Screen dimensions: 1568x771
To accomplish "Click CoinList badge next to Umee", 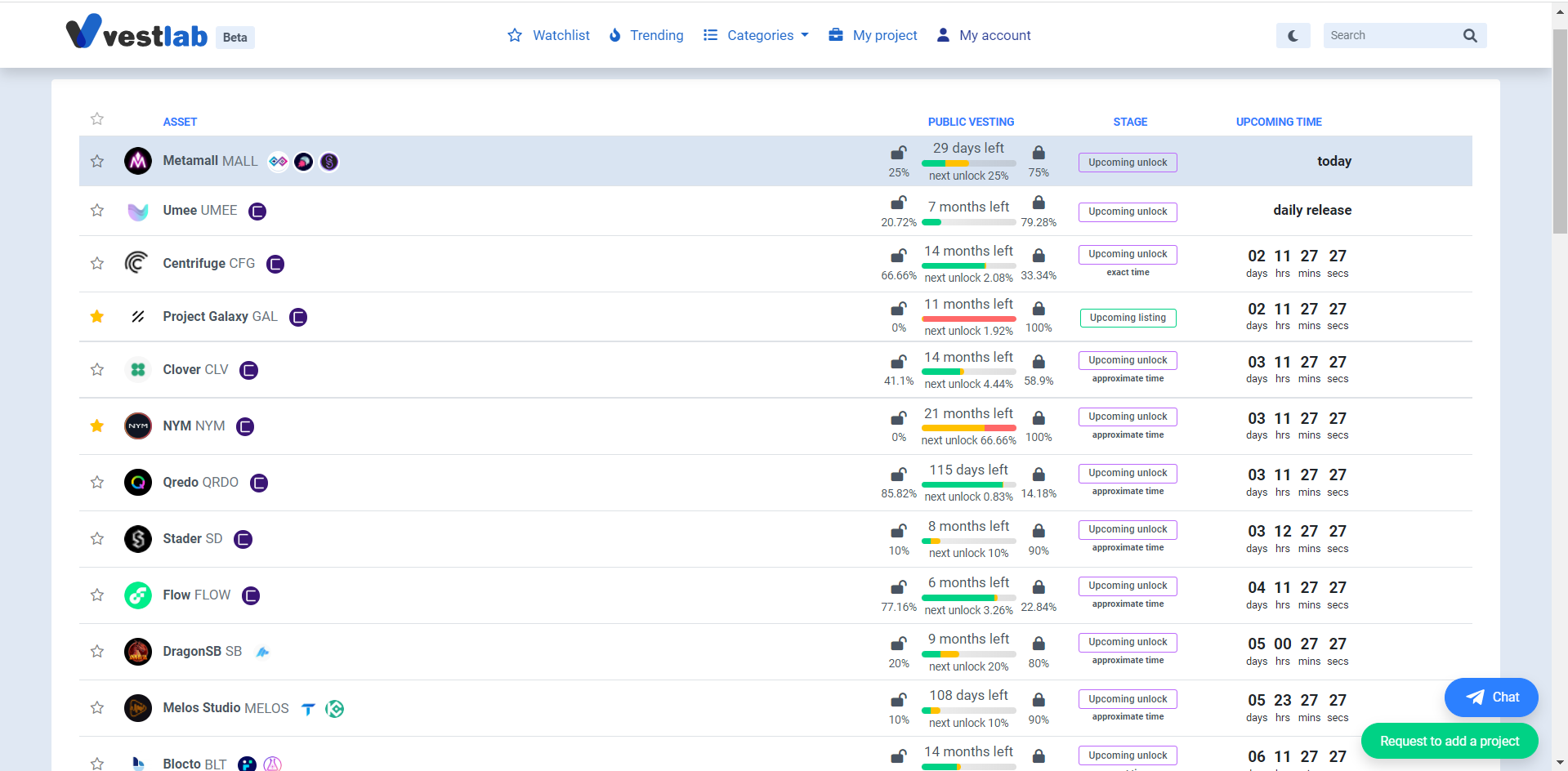I will (257, 212).
